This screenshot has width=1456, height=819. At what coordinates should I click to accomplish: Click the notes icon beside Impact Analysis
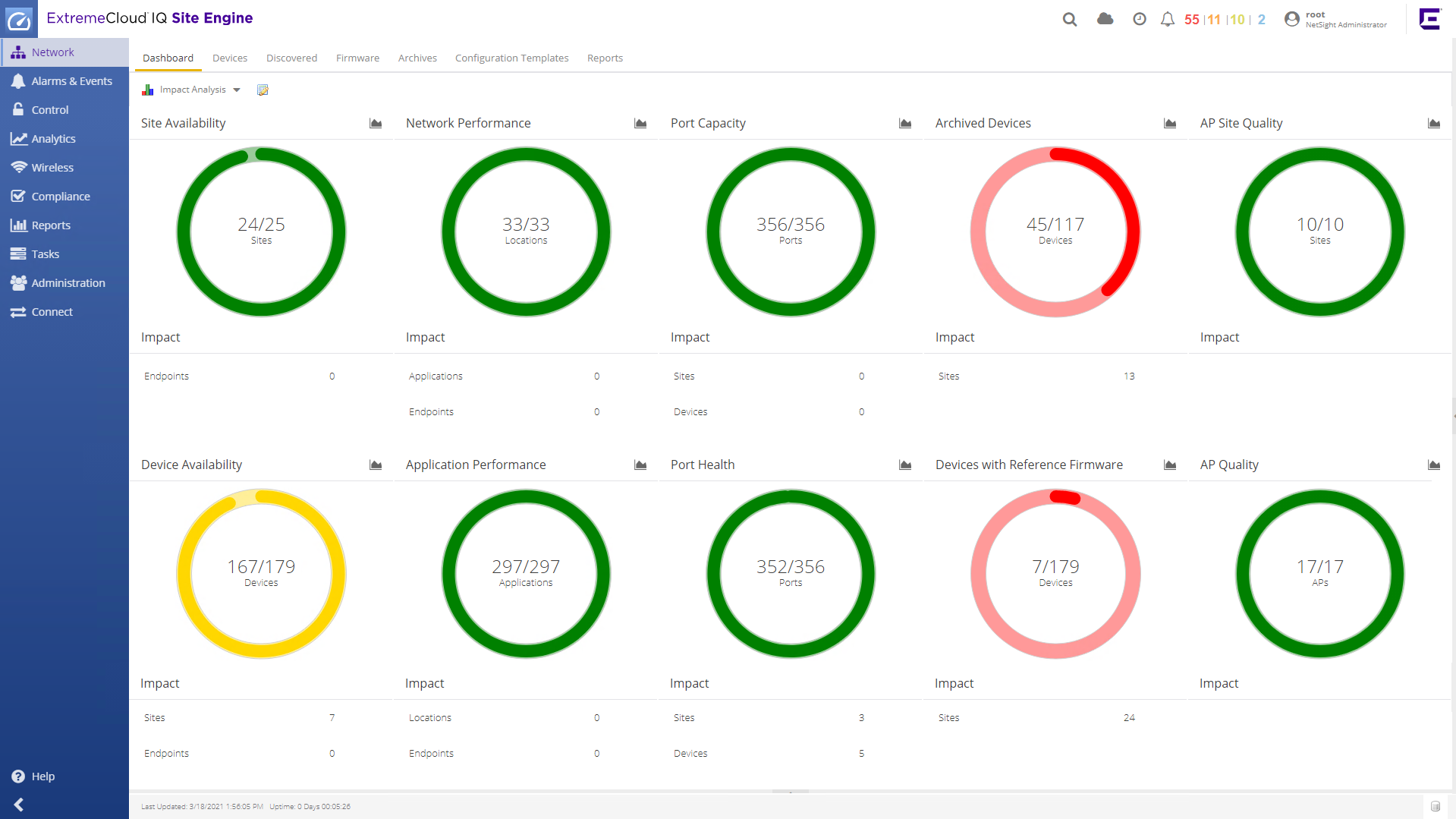pos(263,90)
